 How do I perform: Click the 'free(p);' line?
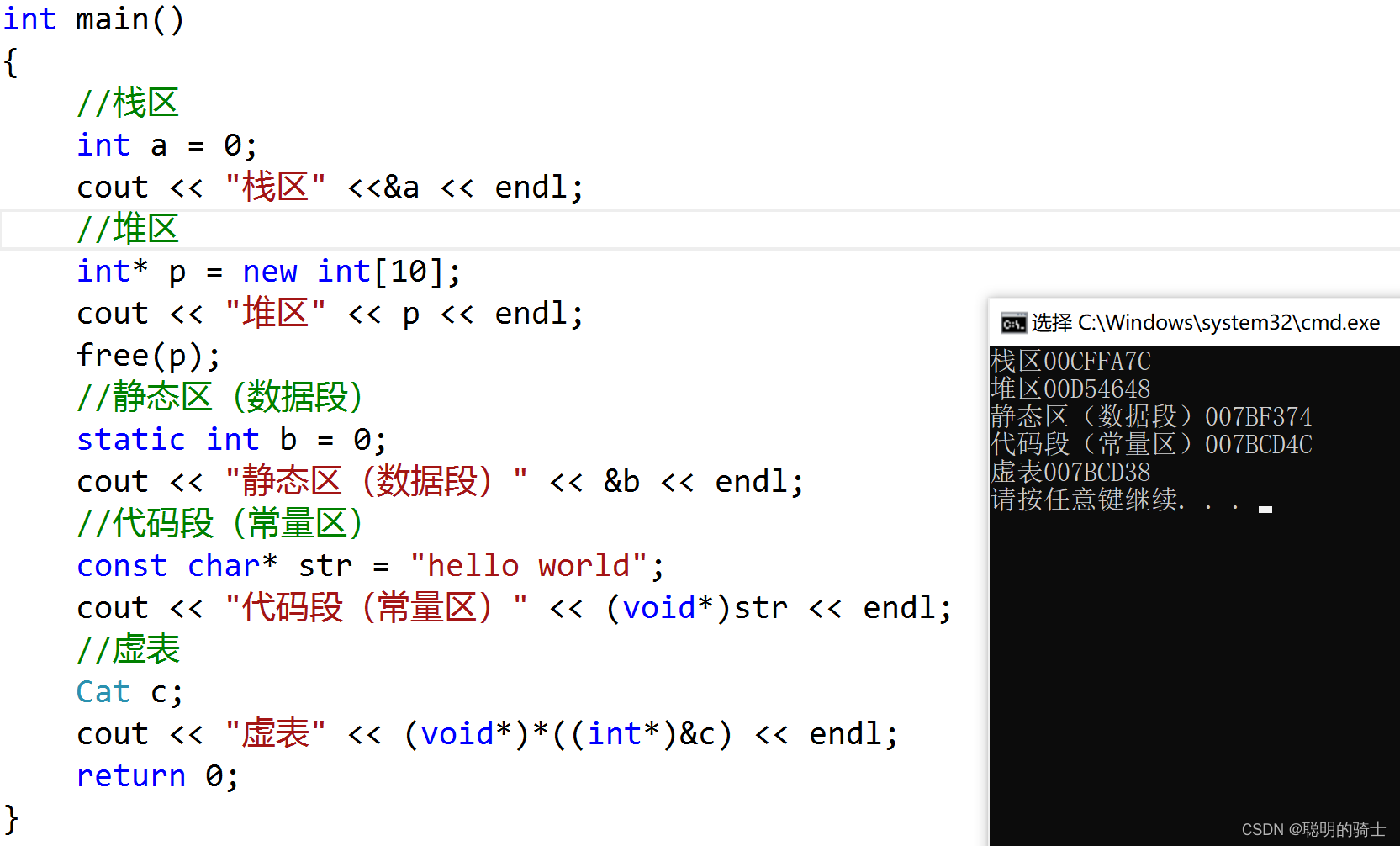tap(148, 356)
